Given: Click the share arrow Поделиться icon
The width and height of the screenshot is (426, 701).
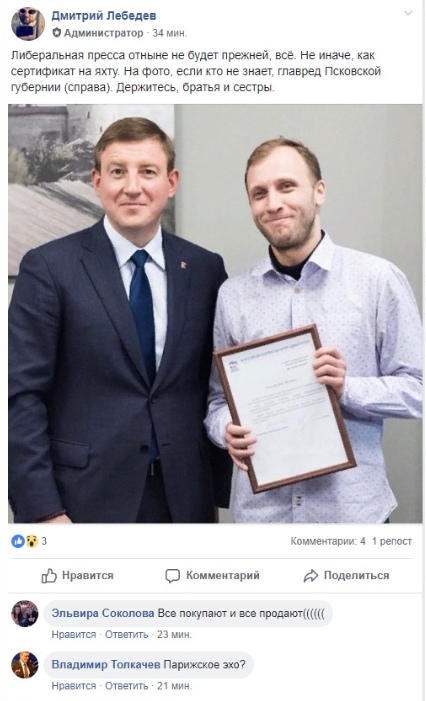Looking at the screenshot, I should 311,576.
